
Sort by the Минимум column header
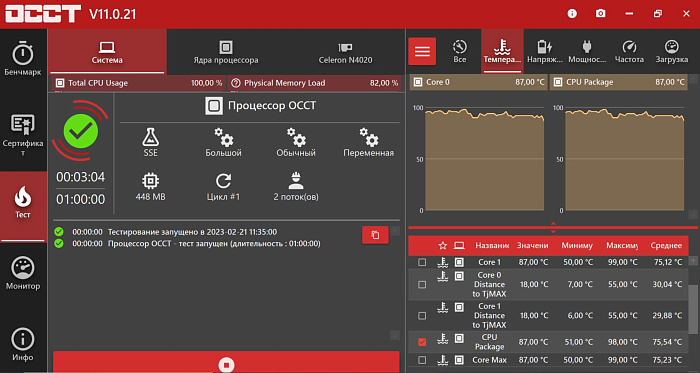pos(577,245)
